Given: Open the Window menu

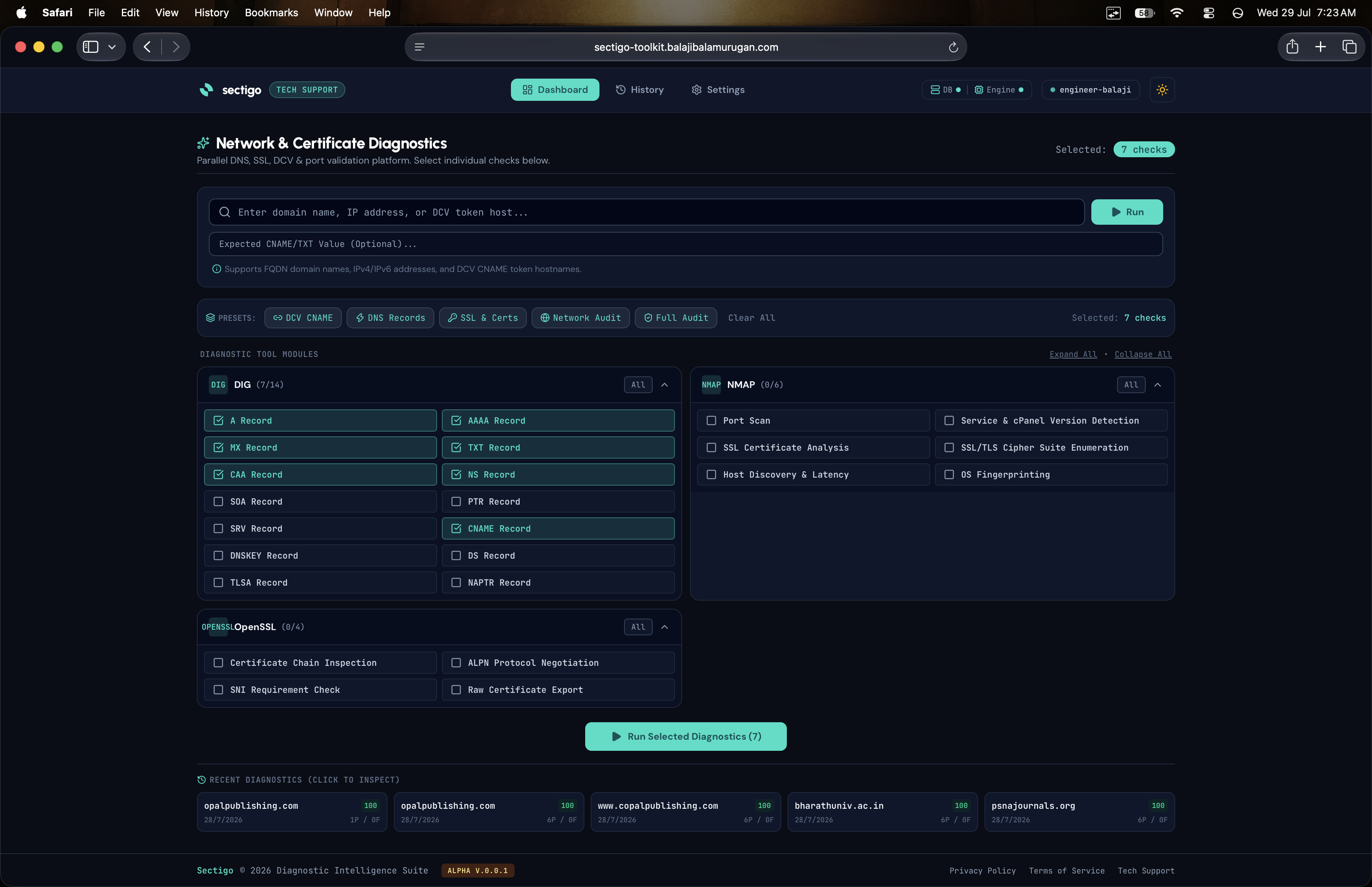Looking at the screenshot, I should tap(333, 13).
